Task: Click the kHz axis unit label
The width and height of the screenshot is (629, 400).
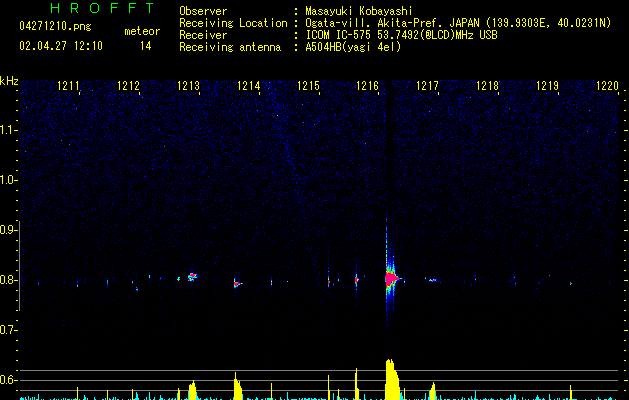Action: click(x=9, y=81)
